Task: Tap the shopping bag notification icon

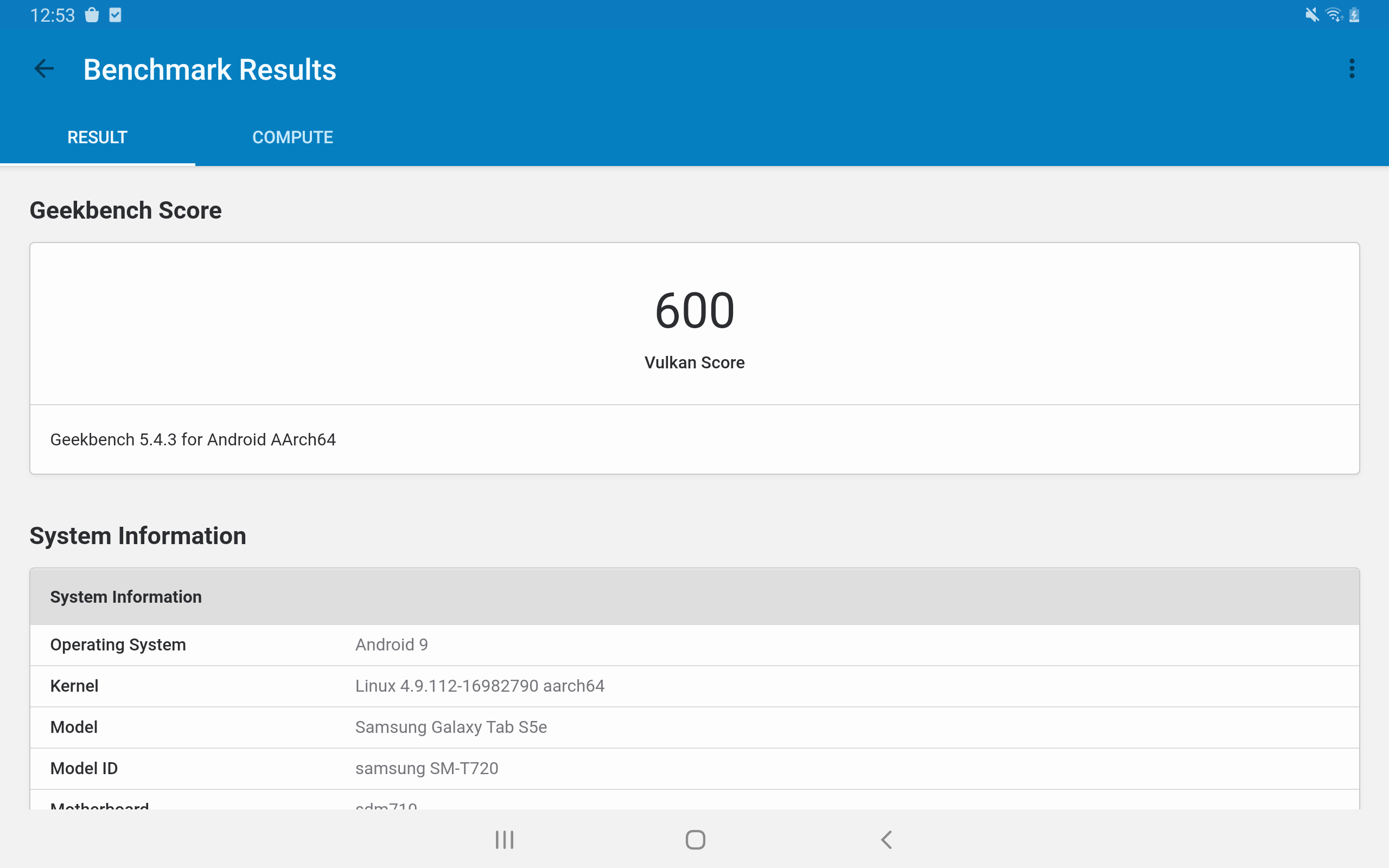Action: point(92,15)
